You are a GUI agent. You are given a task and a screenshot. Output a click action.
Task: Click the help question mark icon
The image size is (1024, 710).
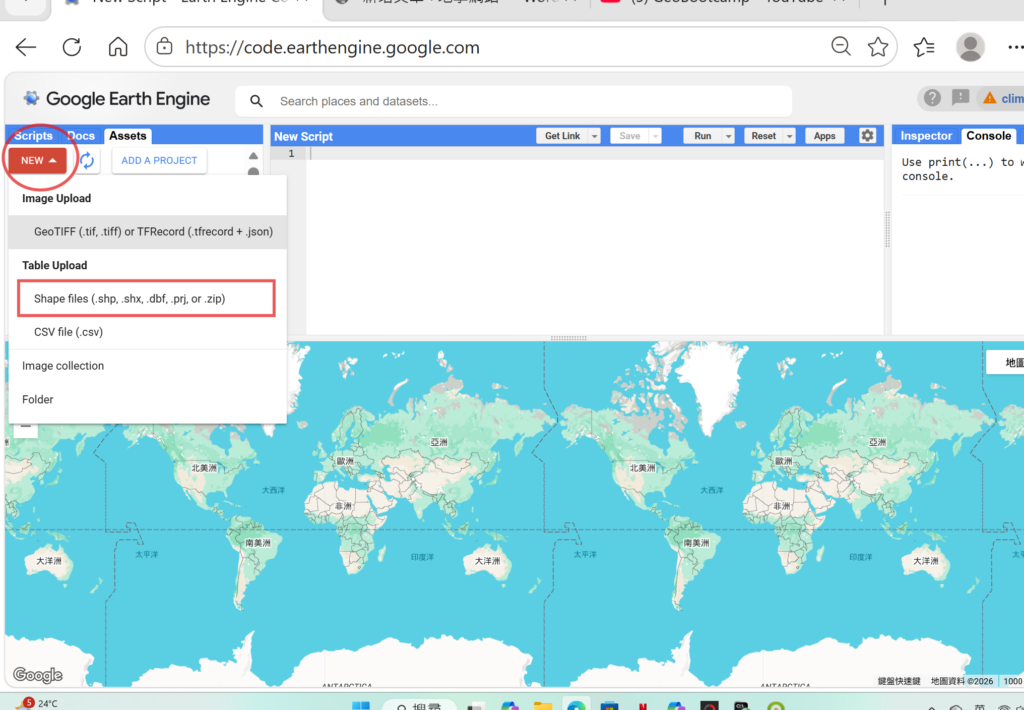(932, 98)
